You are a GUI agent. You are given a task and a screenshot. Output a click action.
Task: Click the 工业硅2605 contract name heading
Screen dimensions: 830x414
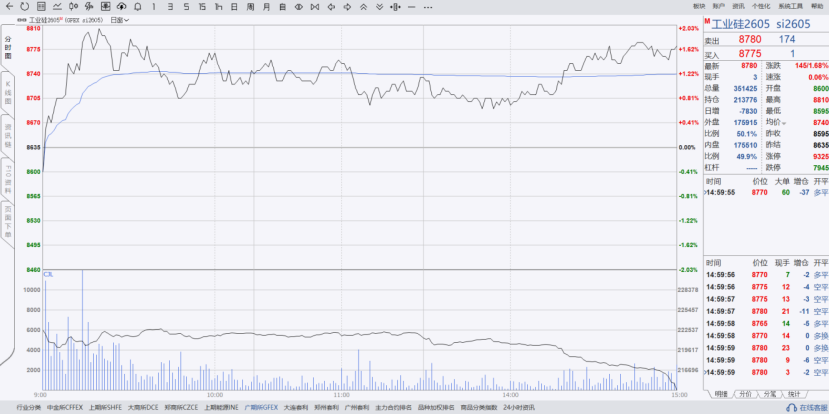(741, 24)
